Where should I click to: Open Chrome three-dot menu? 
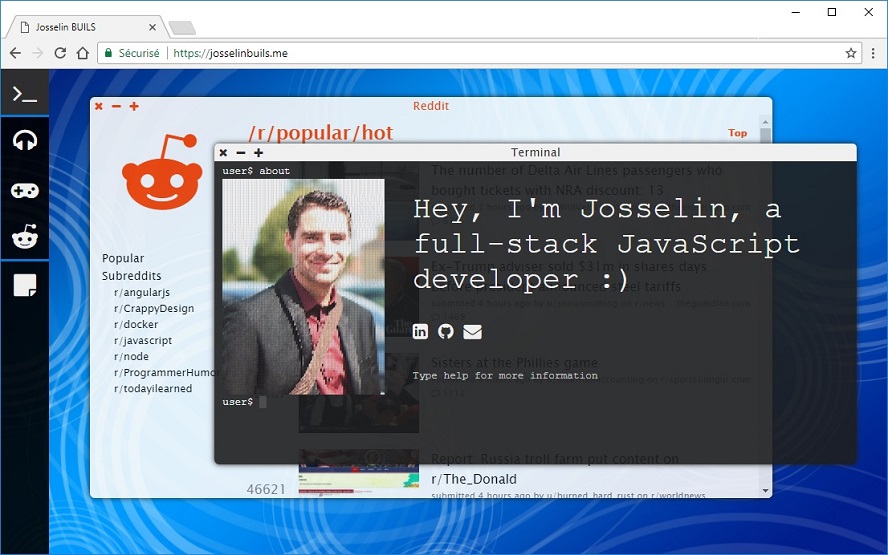873,53
